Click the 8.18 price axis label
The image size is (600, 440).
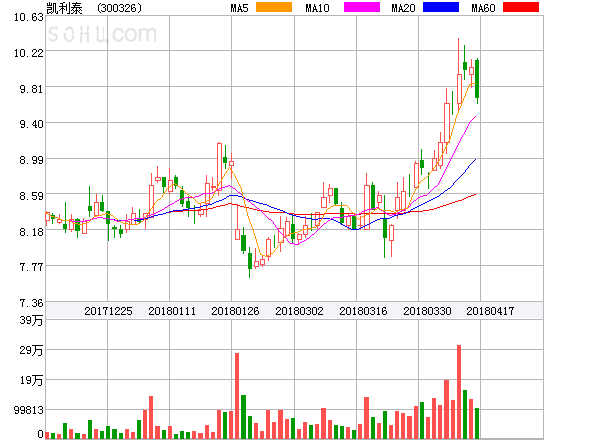(31, 232)
